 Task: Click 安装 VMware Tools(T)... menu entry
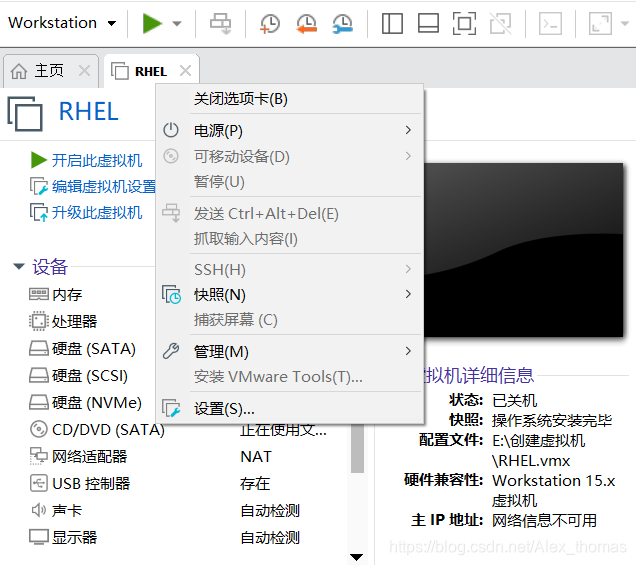[290, 377]
